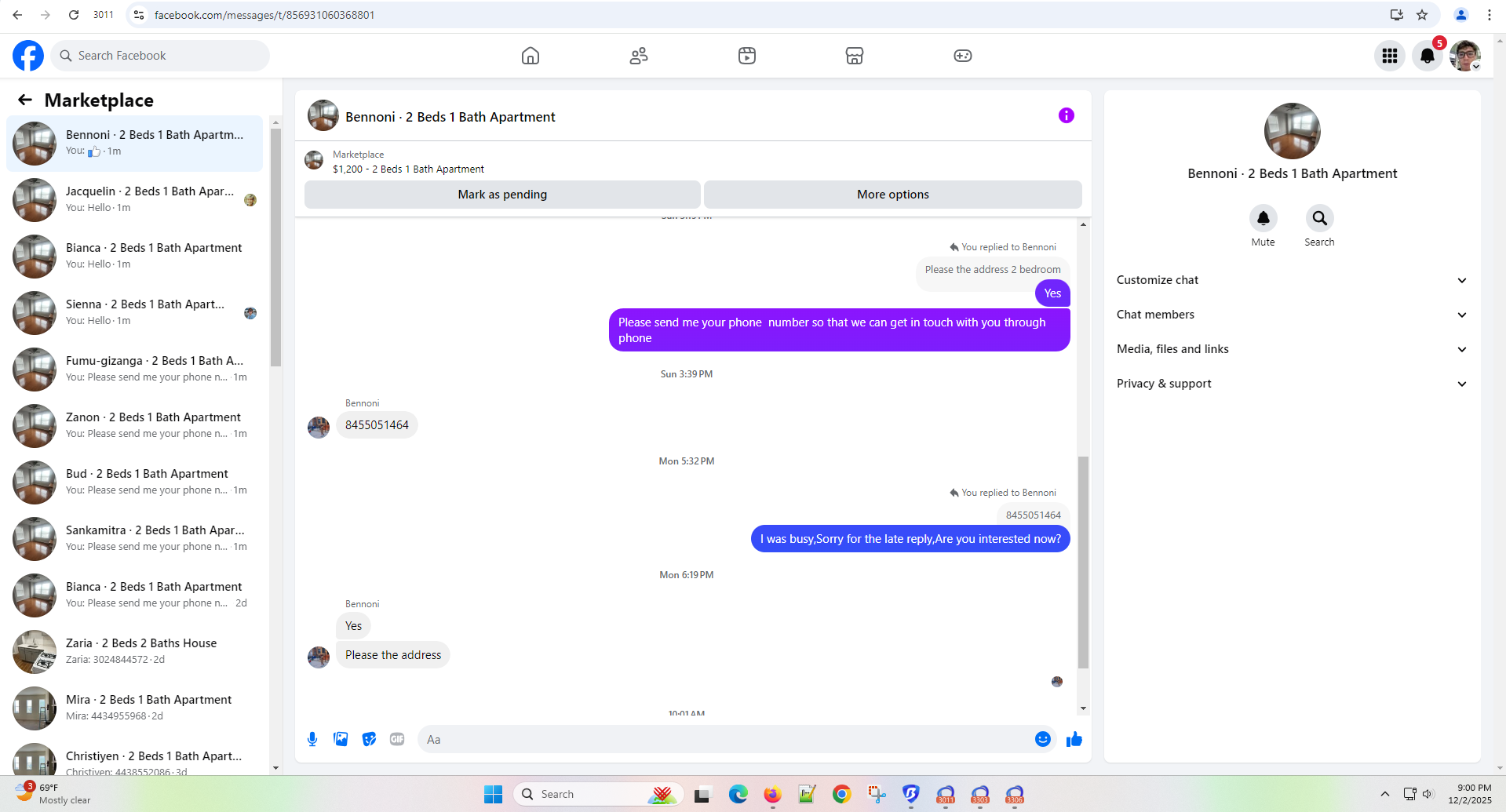Screen dimensions: 1506x812
Task: Choose a sticker from the sticker icon
Action: [x=369, y=739]
